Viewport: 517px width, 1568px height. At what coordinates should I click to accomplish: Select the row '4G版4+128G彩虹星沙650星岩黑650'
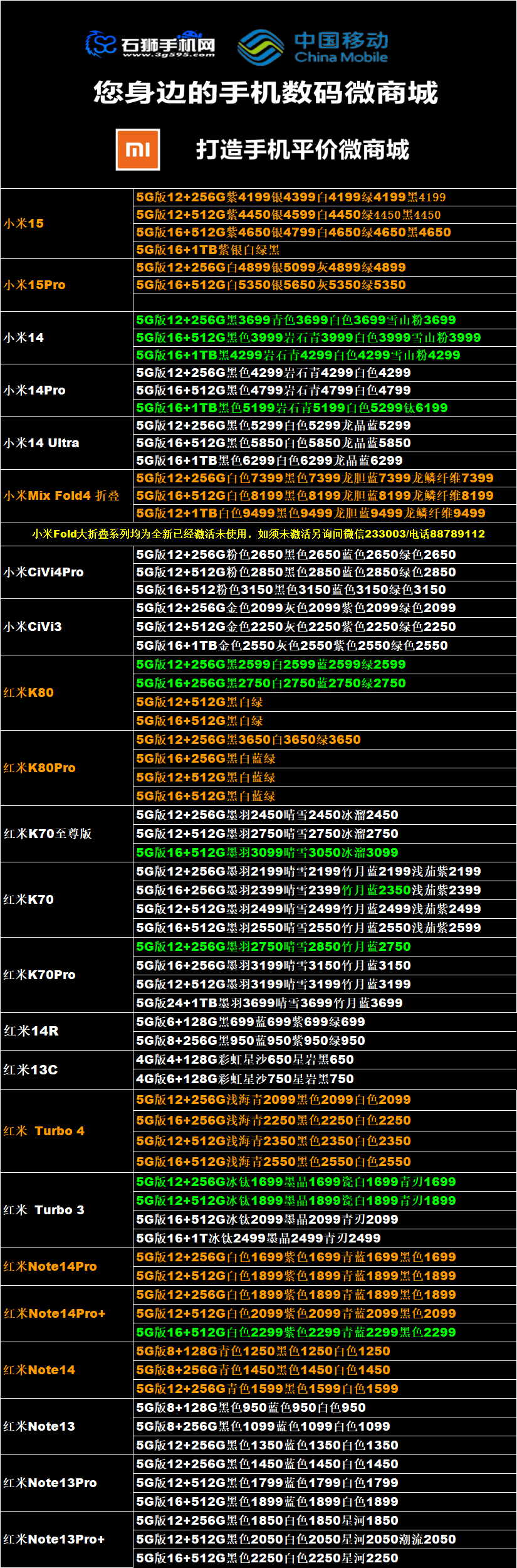325,1059
